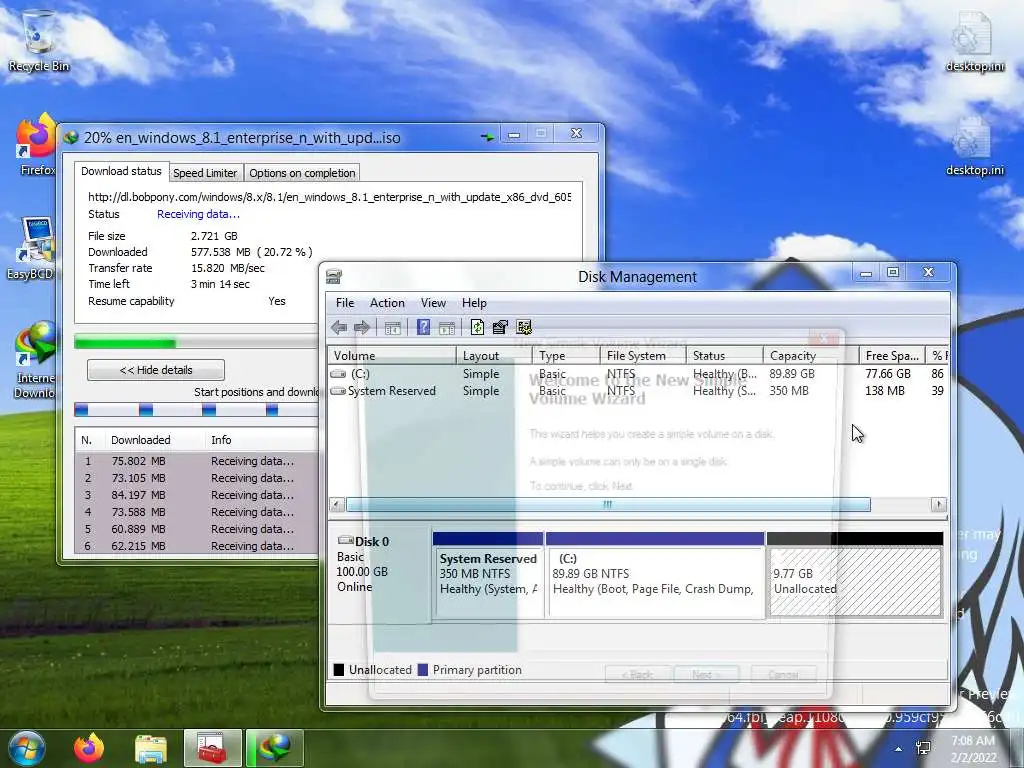Sort by the Volume column header

point(392,356)
